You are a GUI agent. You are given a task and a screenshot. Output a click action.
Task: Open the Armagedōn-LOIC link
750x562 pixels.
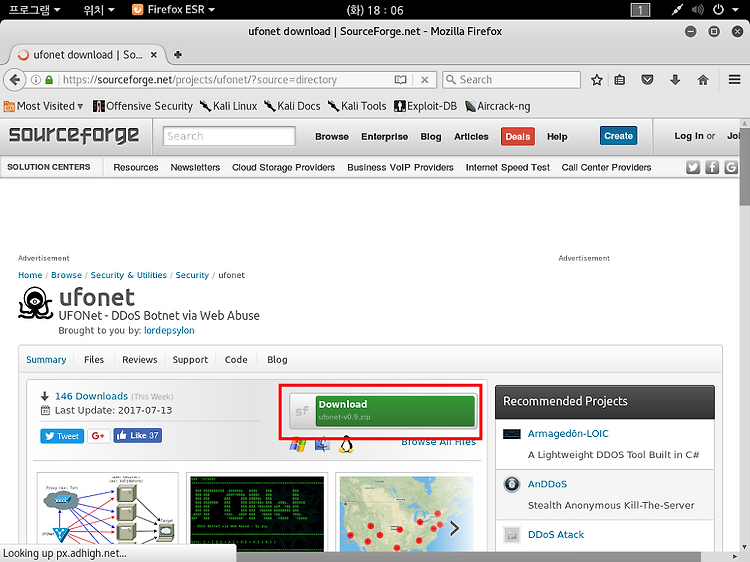pyautogui.click(x=568, y=434)
